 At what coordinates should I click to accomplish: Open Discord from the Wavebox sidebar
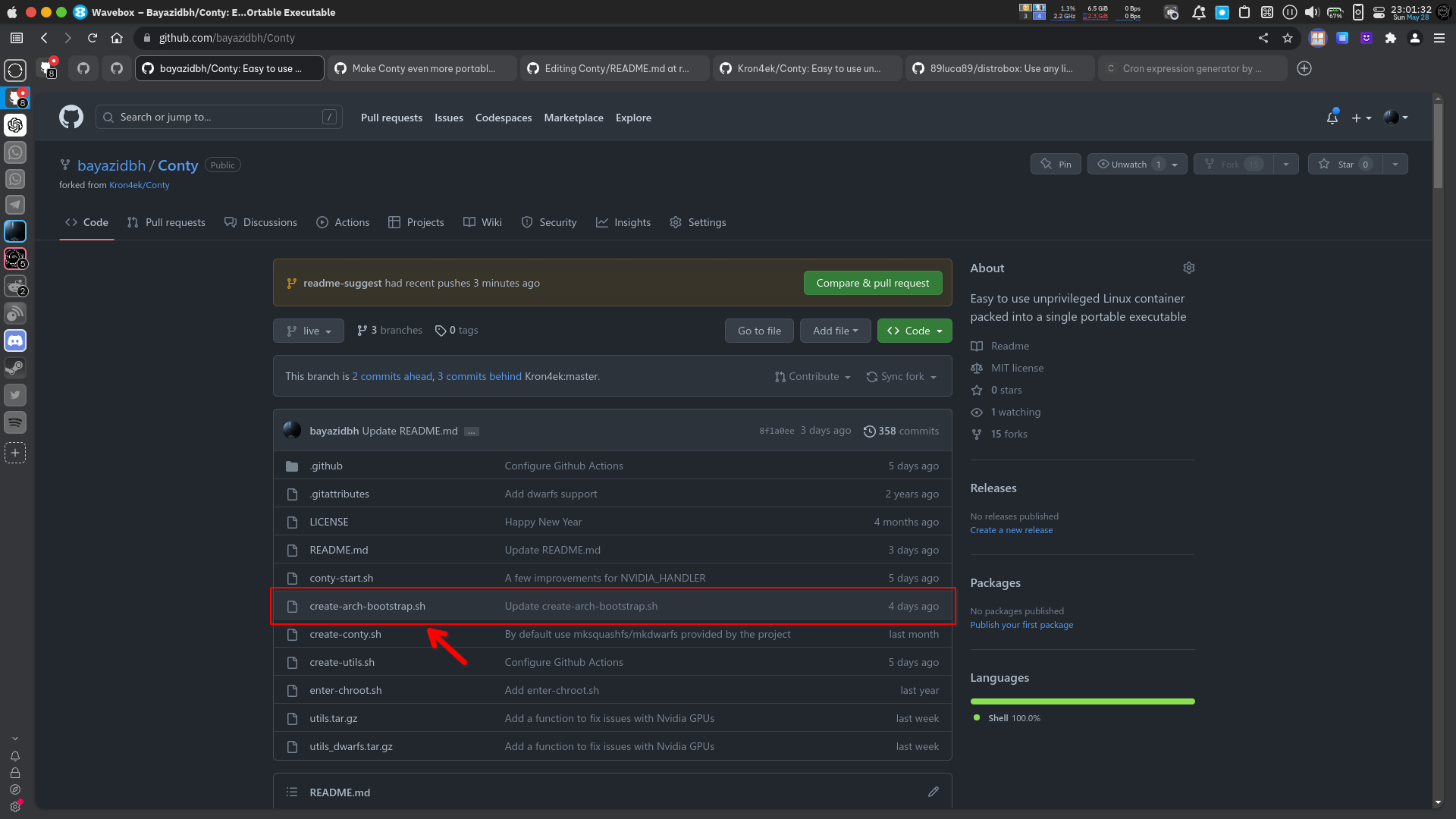pyautogui.click(x=15, y=340)
